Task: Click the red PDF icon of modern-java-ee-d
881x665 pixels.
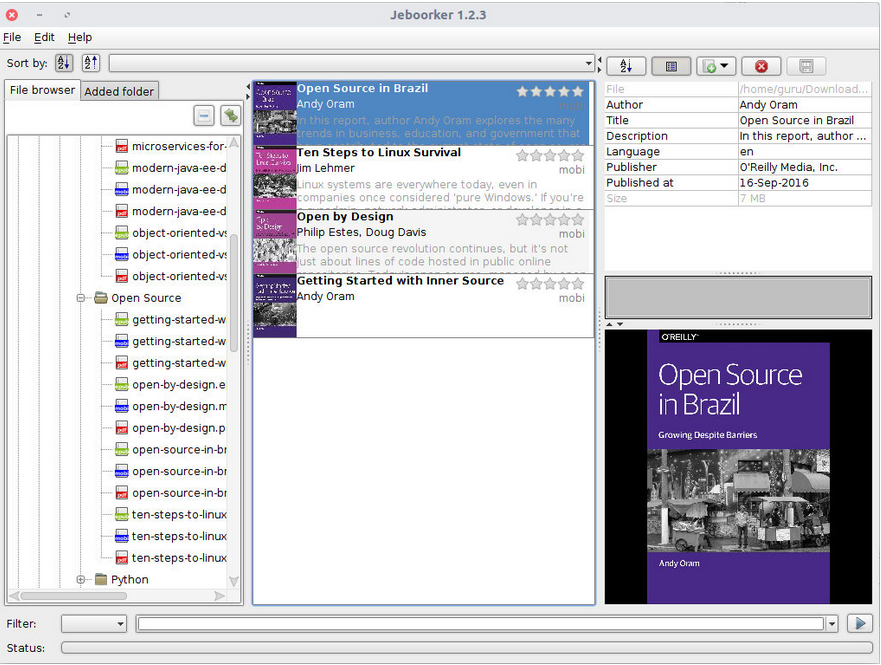Action: click(121, 211)
